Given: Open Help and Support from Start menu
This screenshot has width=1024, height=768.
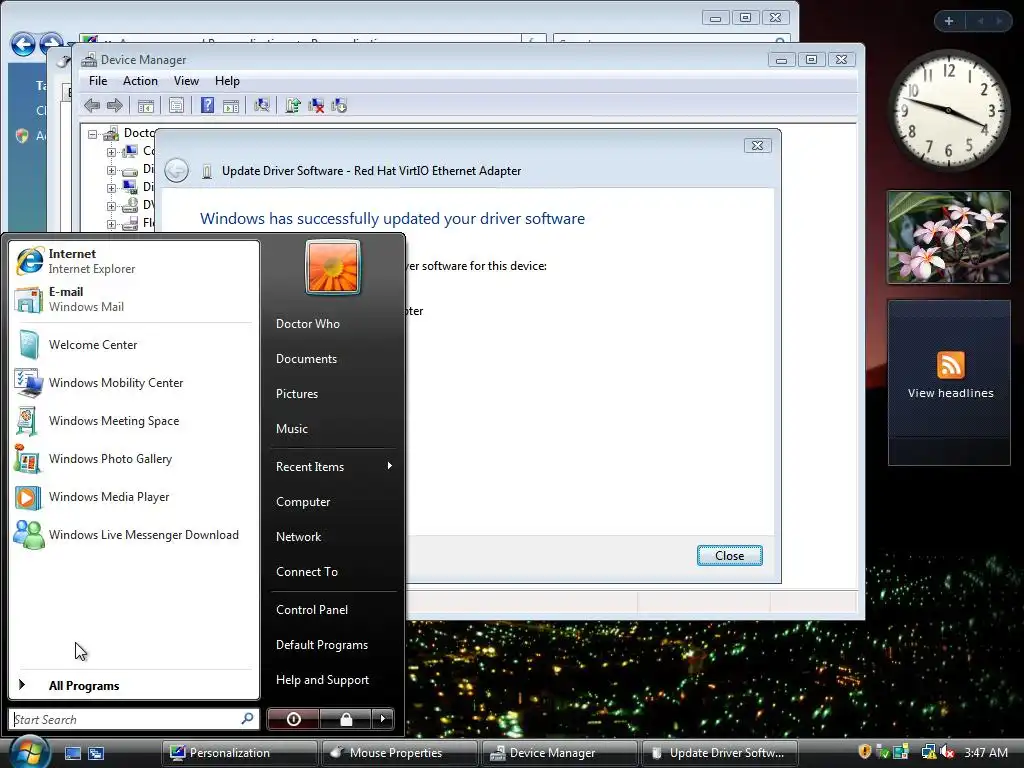Looking at the screenshot, I should [x=323, y=680].
